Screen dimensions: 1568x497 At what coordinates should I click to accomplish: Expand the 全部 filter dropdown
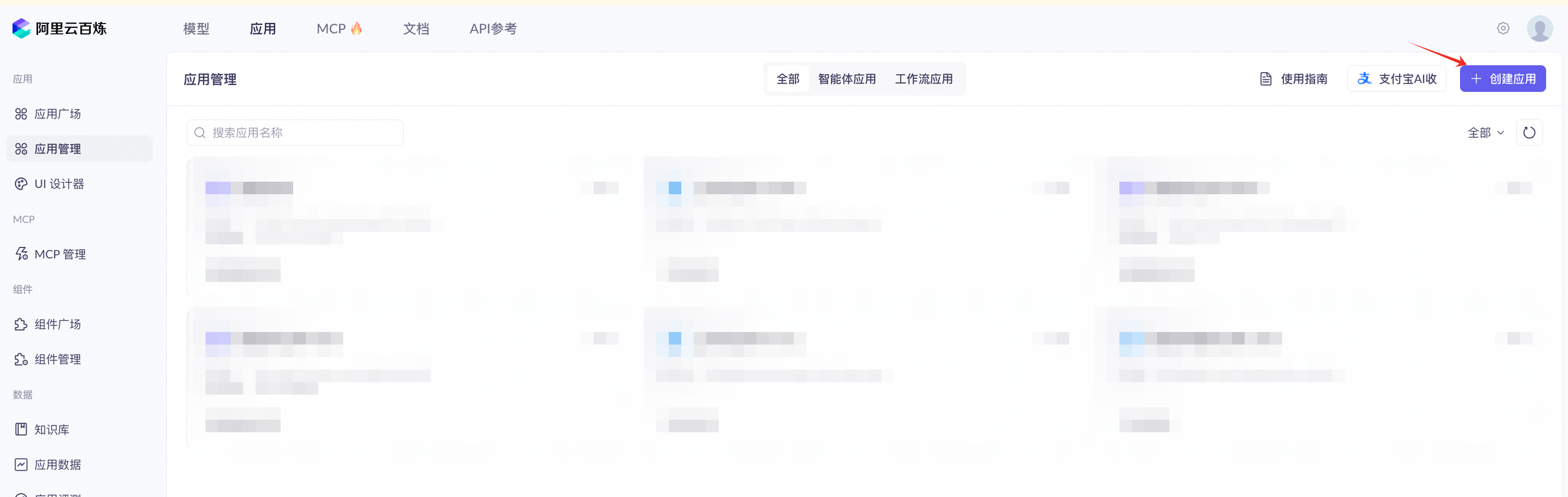[x=1485, y=133]
